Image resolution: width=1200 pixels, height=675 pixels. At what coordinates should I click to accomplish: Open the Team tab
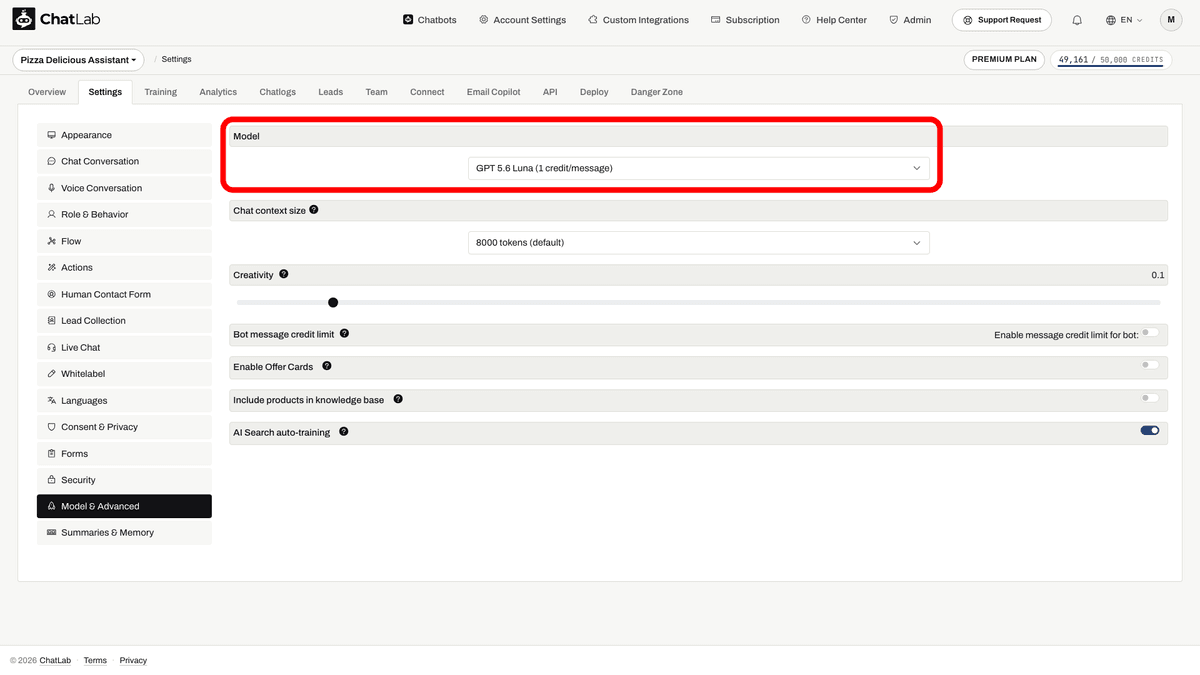pyautogui.click(x=376, y=92)
